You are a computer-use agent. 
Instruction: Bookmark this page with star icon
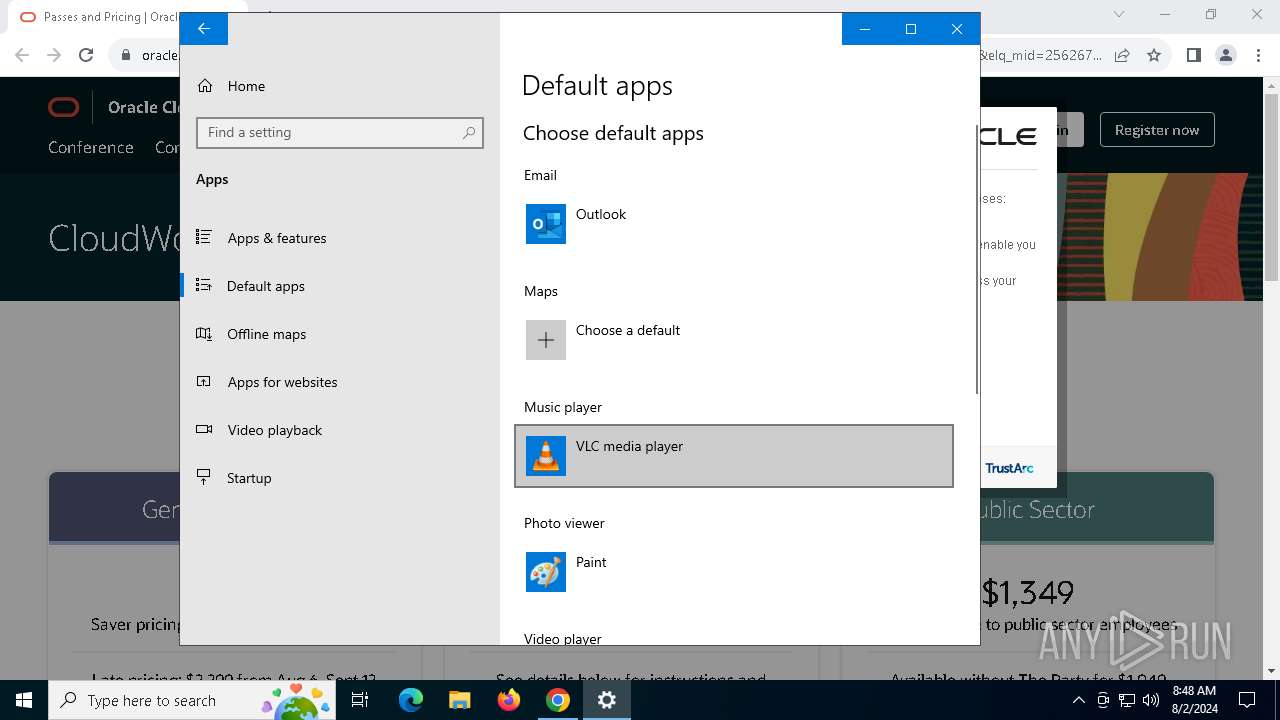coord(1154,56)
